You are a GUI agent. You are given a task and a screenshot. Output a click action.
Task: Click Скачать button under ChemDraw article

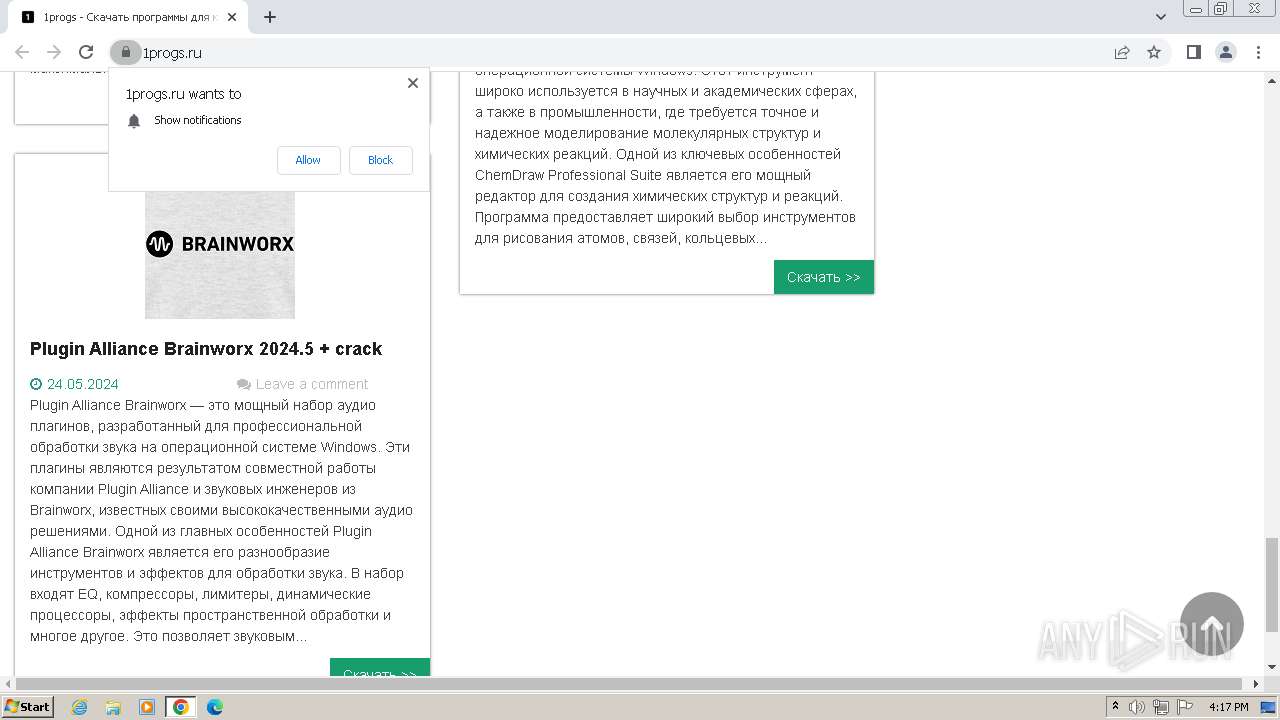tap(824, 277)
